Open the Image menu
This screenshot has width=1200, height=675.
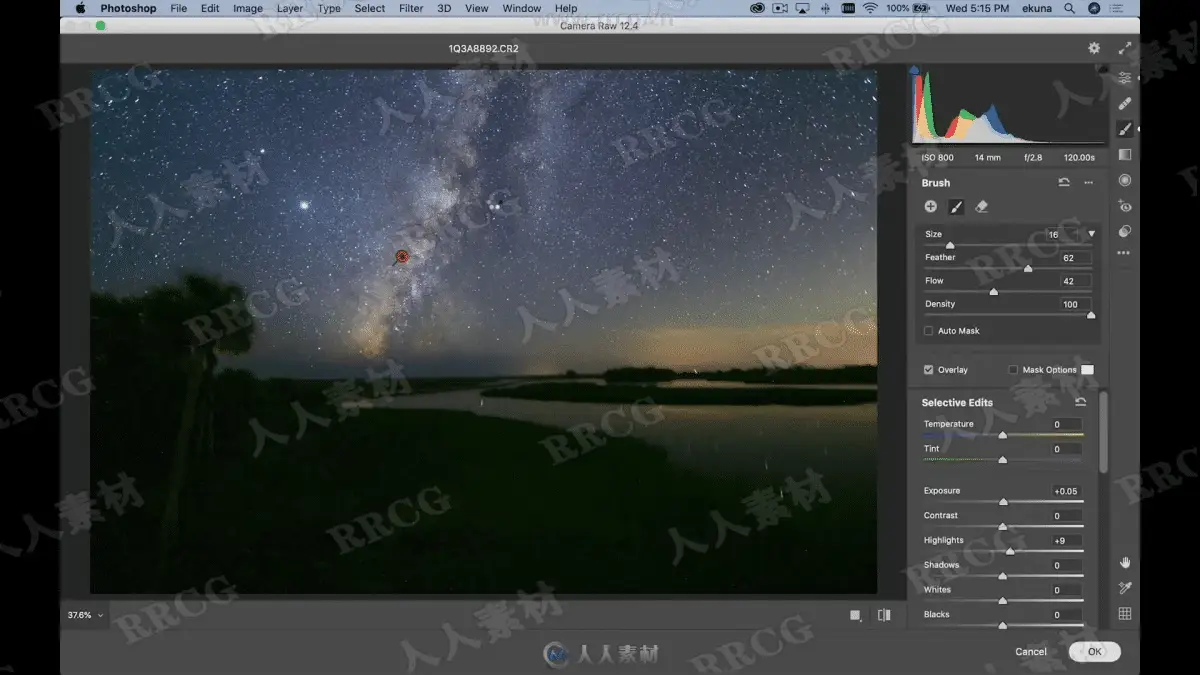click(x=248, y=8)
